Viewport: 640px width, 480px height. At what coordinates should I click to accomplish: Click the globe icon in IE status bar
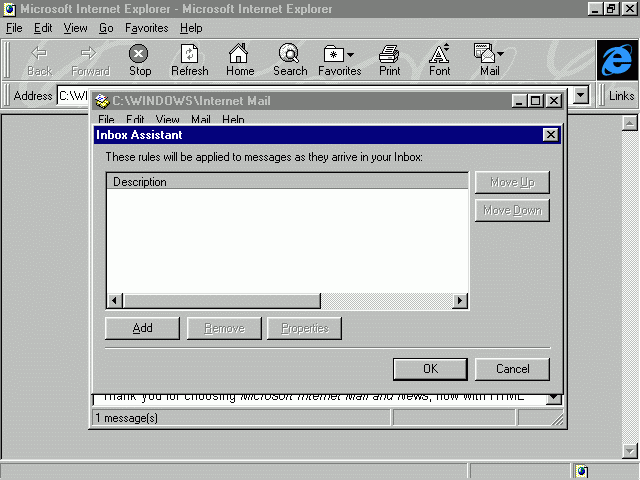point(582,471)
